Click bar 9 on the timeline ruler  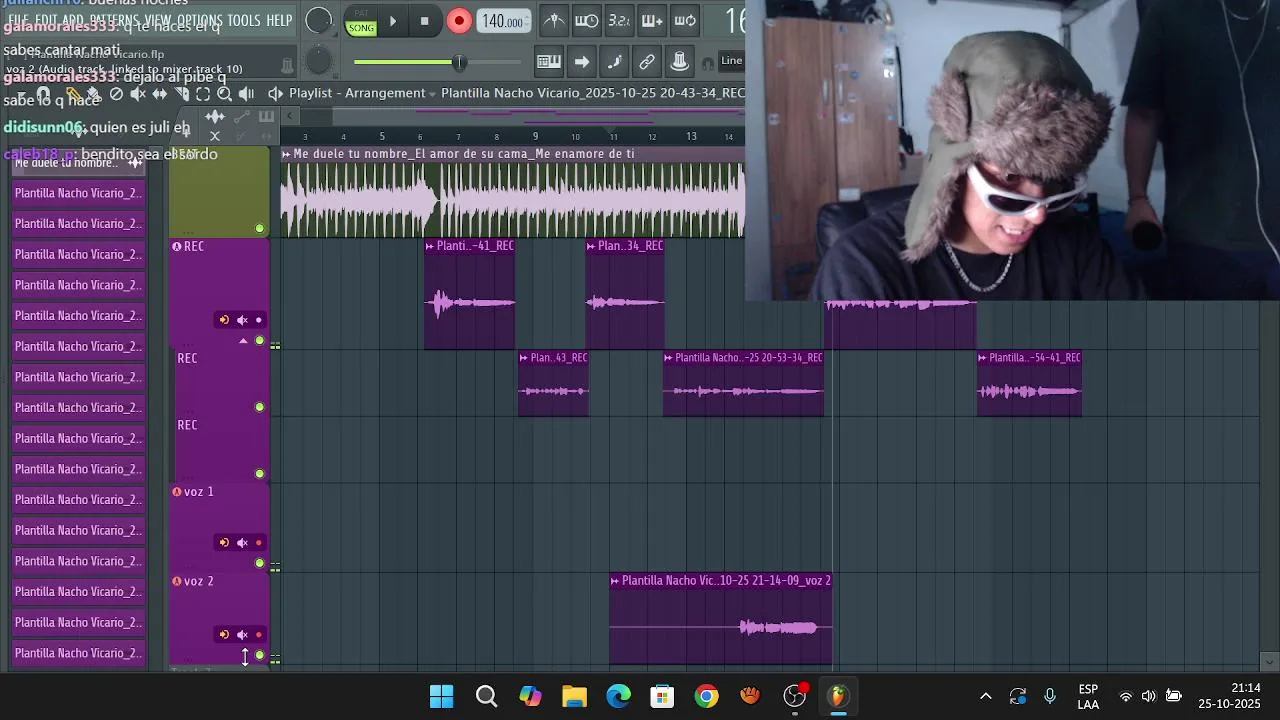click(536, 137)
